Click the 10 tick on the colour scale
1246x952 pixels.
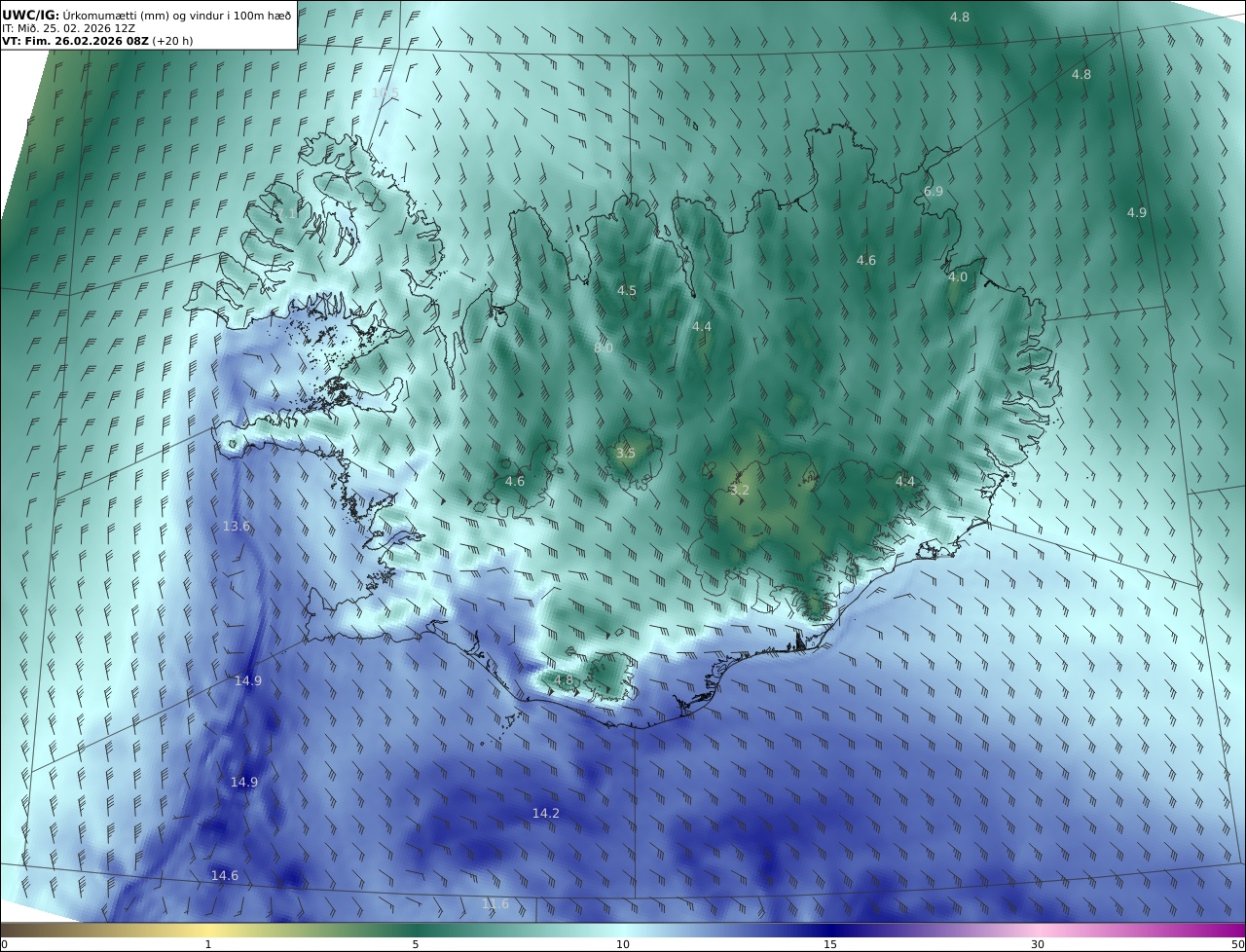(623, 944)
